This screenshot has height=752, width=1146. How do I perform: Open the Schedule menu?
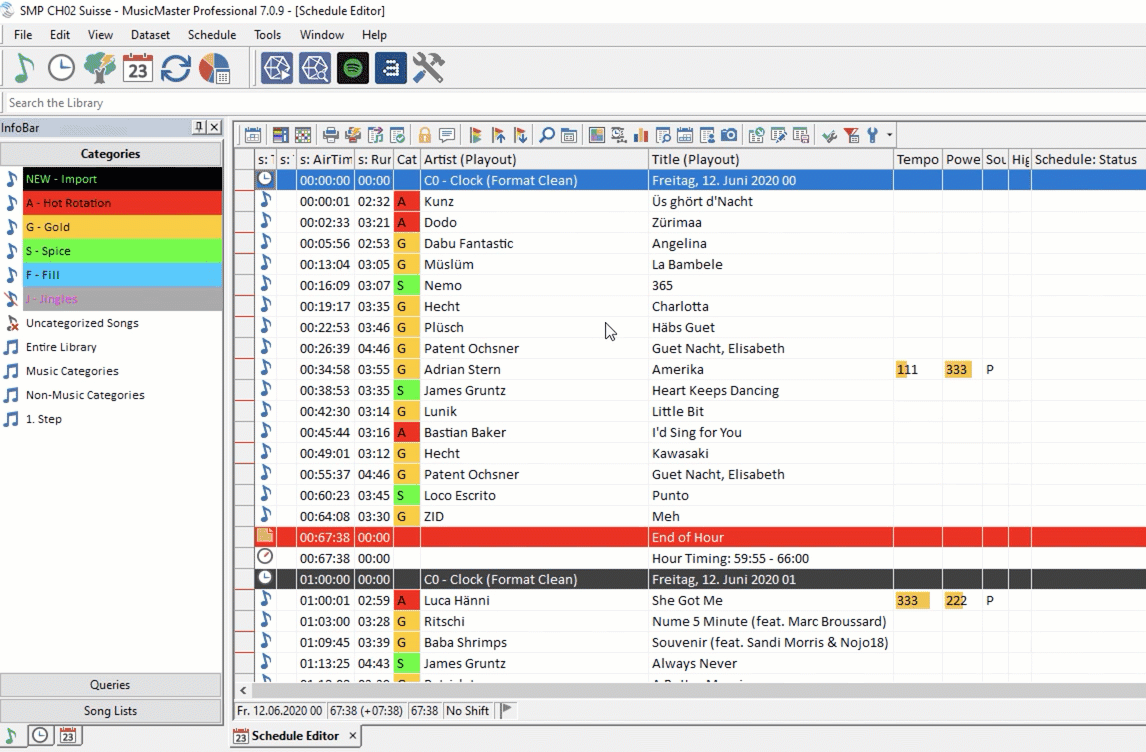pos(212,34)
